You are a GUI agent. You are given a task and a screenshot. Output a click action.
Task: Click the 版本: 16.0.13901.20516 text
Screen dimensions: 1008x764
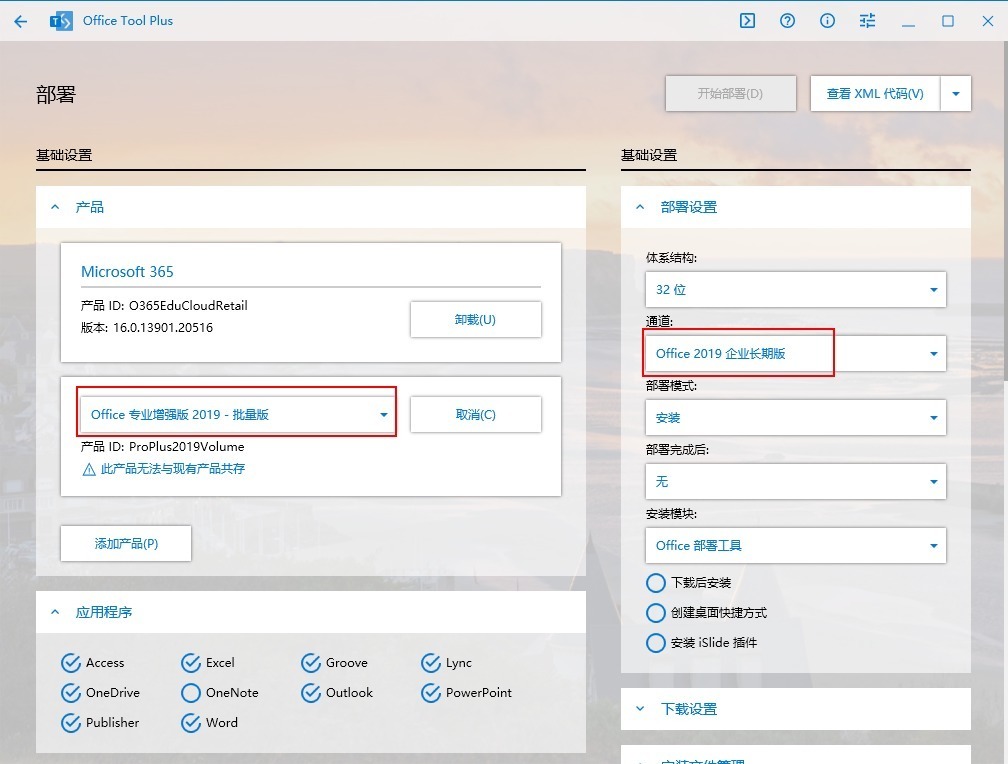pyautogui.click(x=147, y=327)
